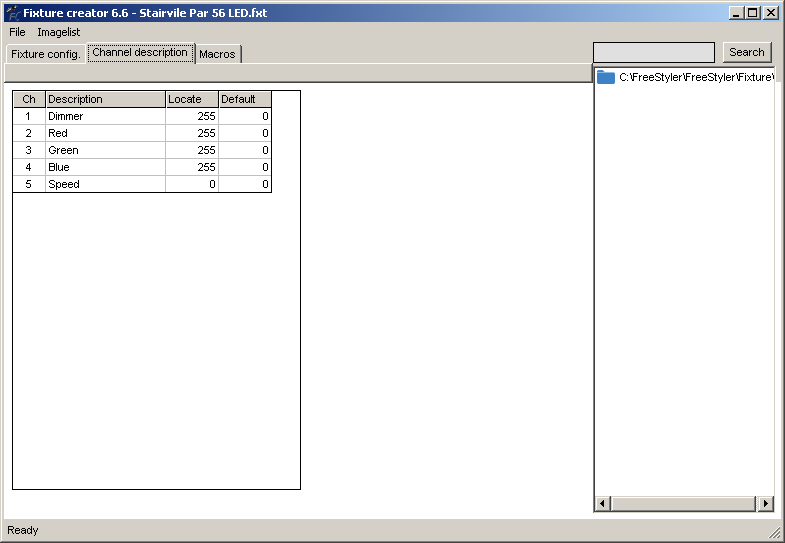This screenshot has width=785, height=543.
Task: Click the horizontal scrollbar track in folder panel
Action: tap(683, 503)
